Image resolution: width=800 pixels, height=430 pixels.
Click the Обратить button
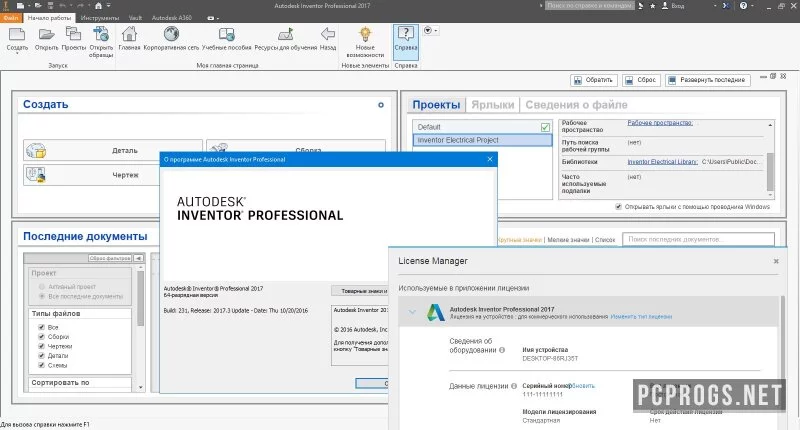(593, 80)
